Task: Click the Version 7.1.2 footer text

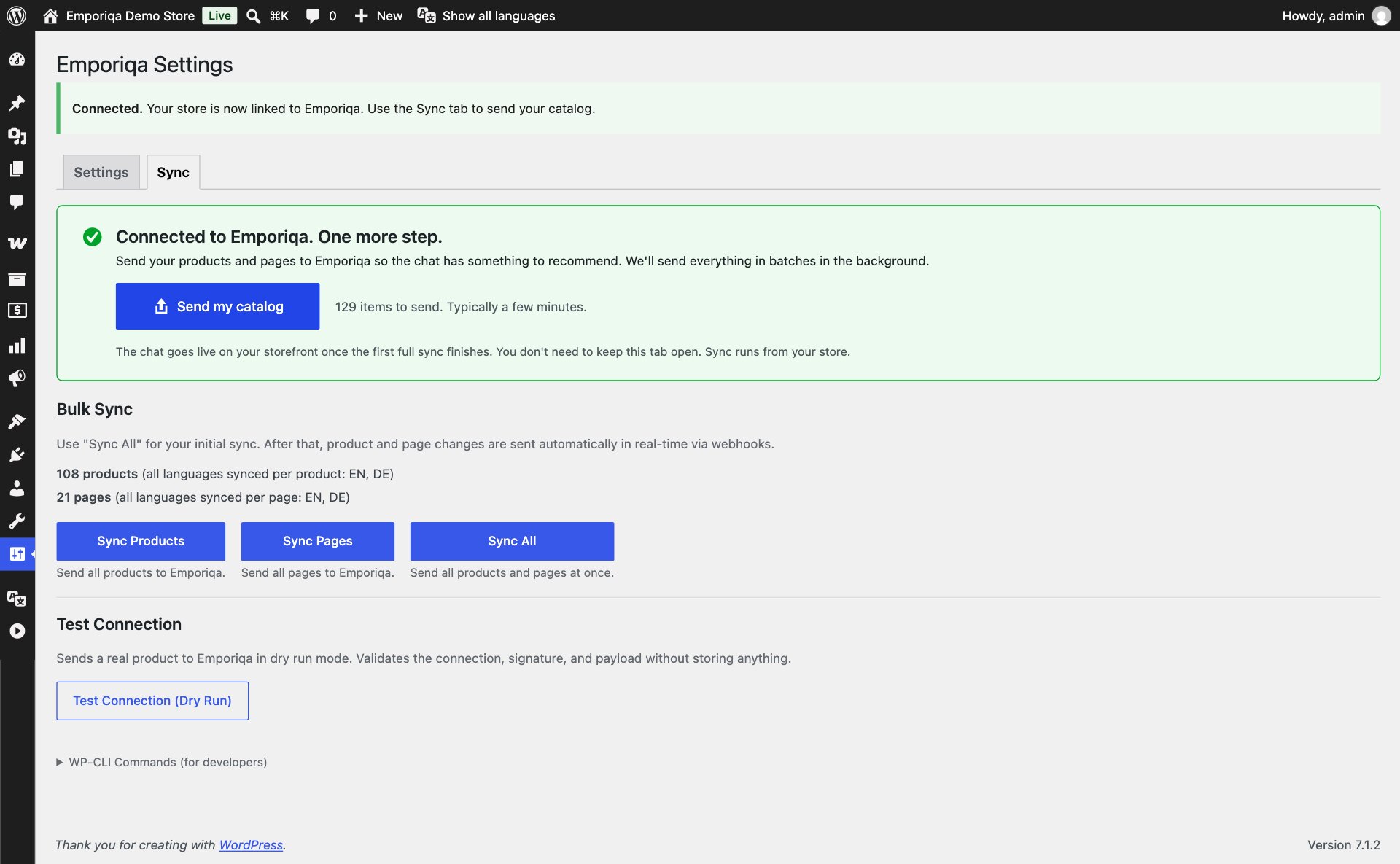Action: 1343,844
